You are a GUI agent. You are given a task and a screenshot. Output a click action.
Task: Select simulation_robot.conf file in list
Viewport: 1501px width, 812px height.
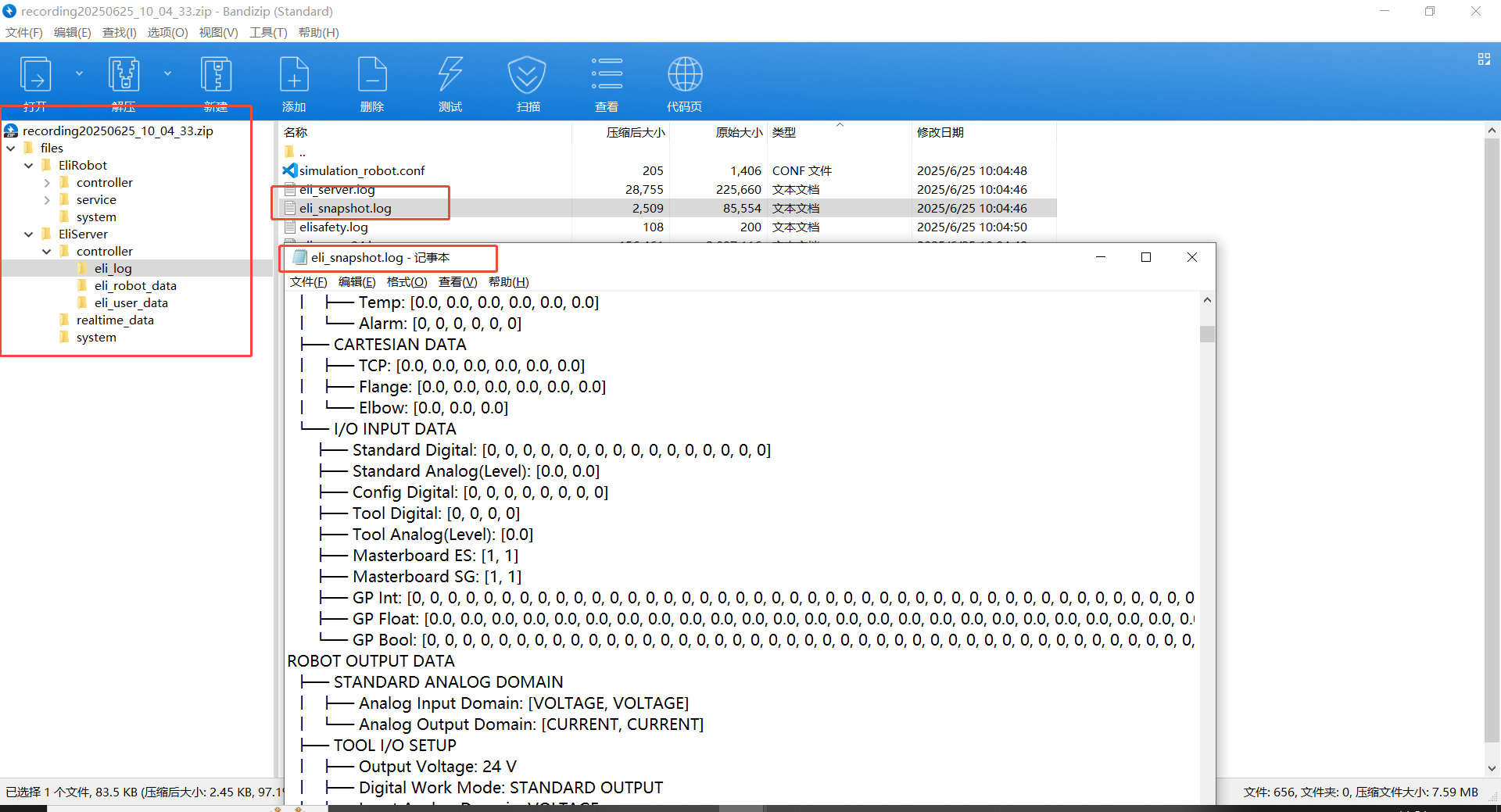pos(361,170)
